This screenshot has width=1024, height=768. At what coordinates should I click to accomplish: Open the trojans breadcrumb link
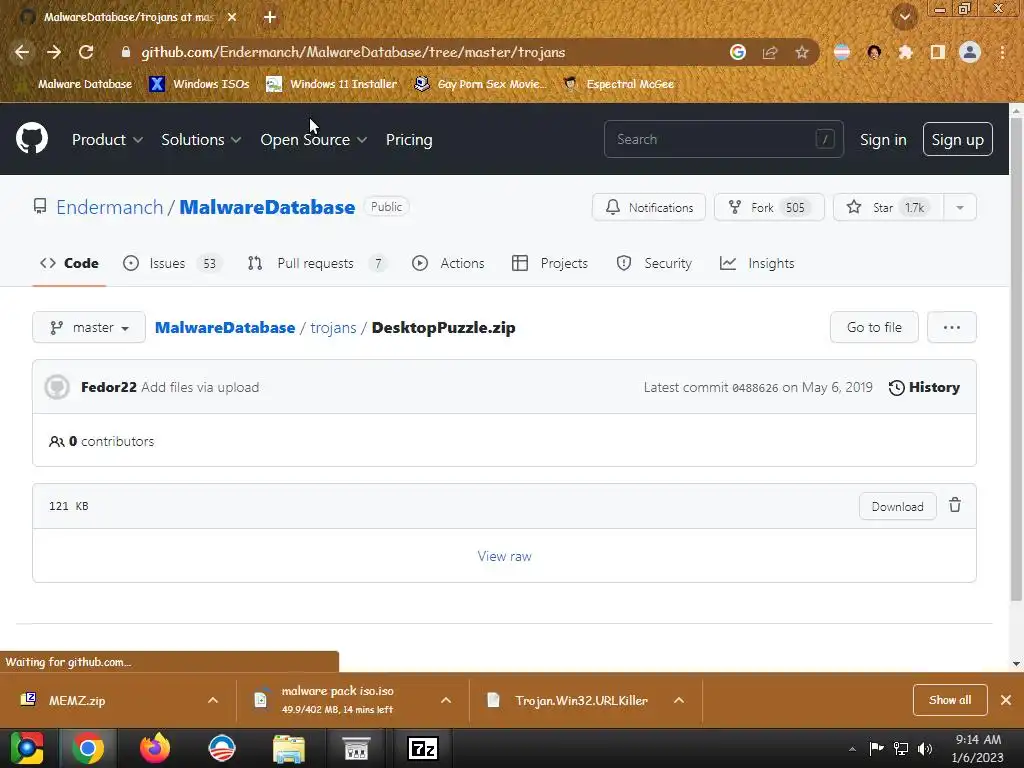pos(333,328)
